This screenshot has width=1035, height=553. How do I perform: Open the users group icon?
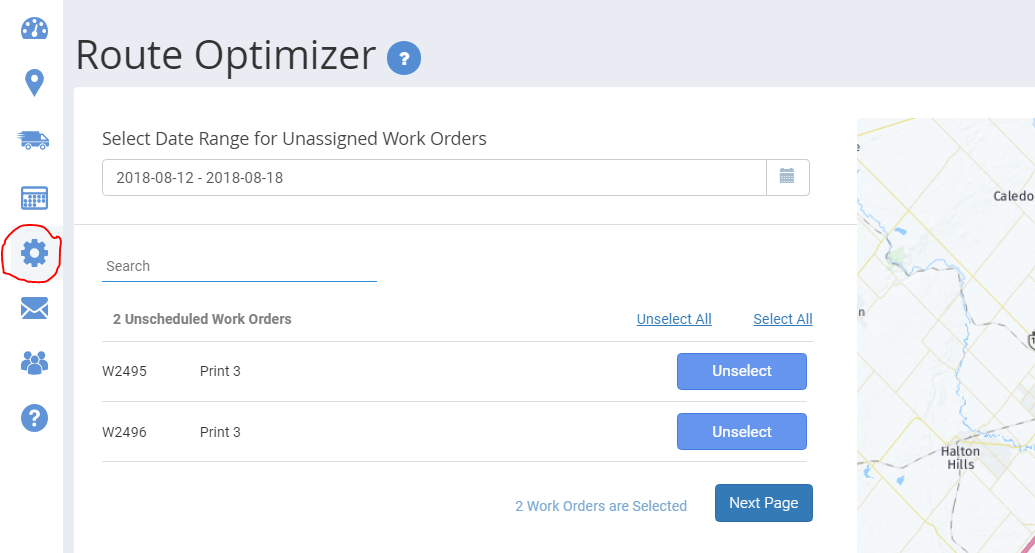pos(34,362)
